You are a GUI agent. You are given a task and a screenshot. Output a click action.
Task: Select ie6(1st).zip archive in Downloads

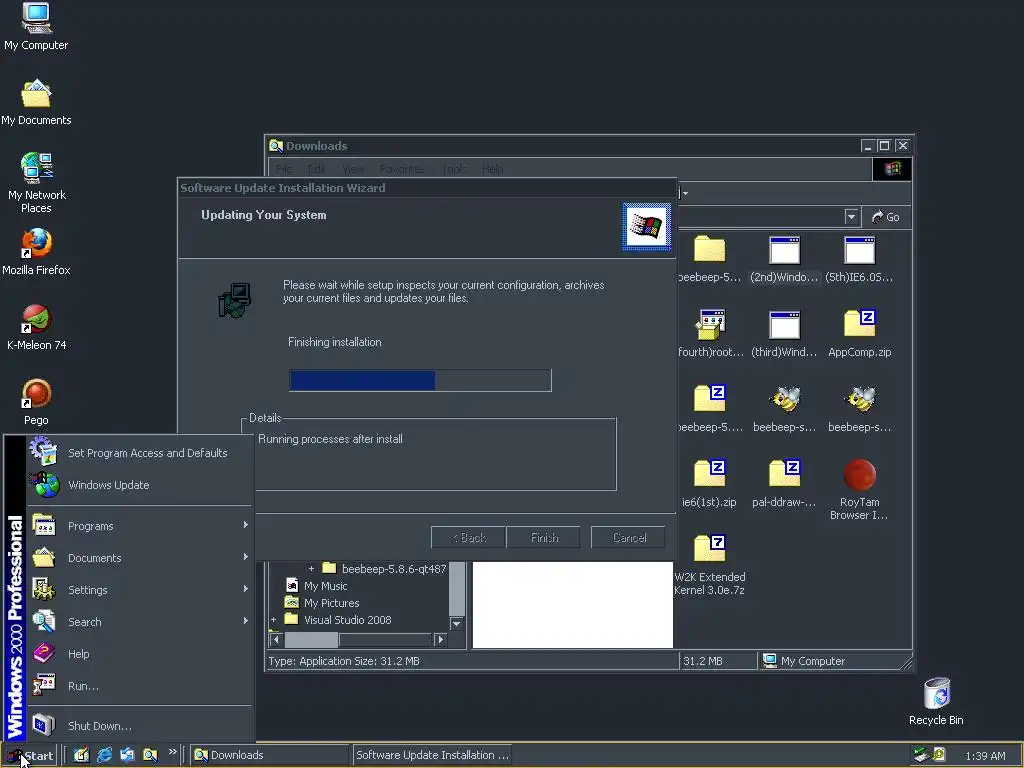pos(709,484)
